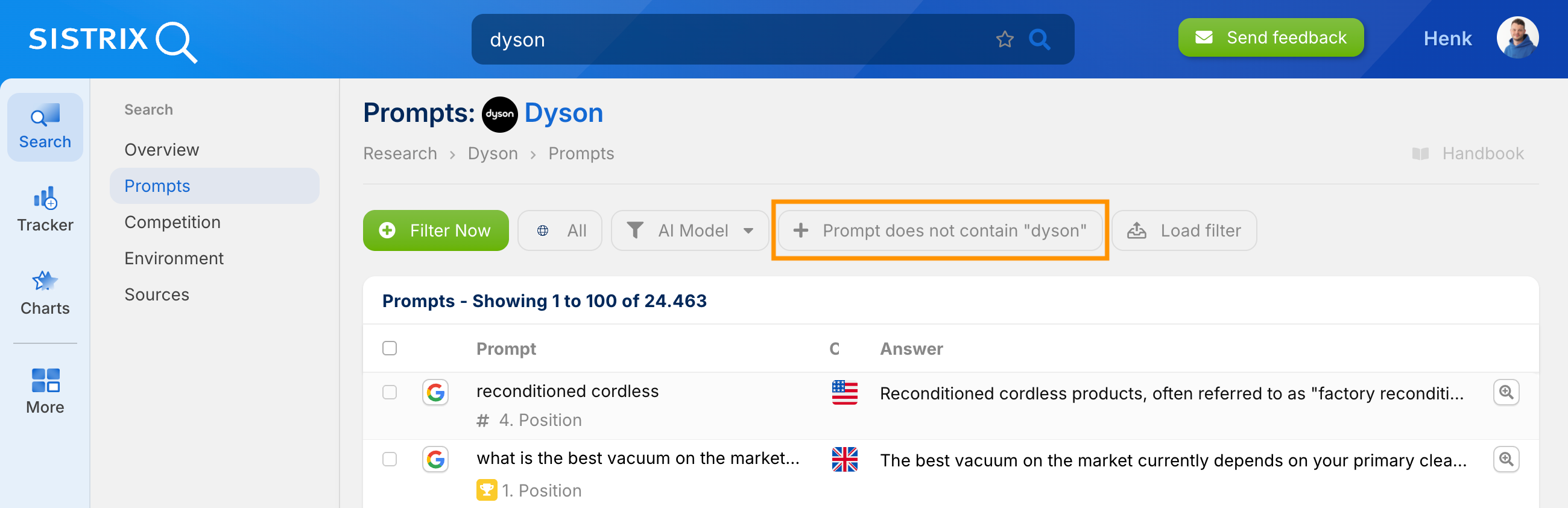Go to Overview in the sidebar
The height and width of the screenshot is (508, 1568).
162,150
